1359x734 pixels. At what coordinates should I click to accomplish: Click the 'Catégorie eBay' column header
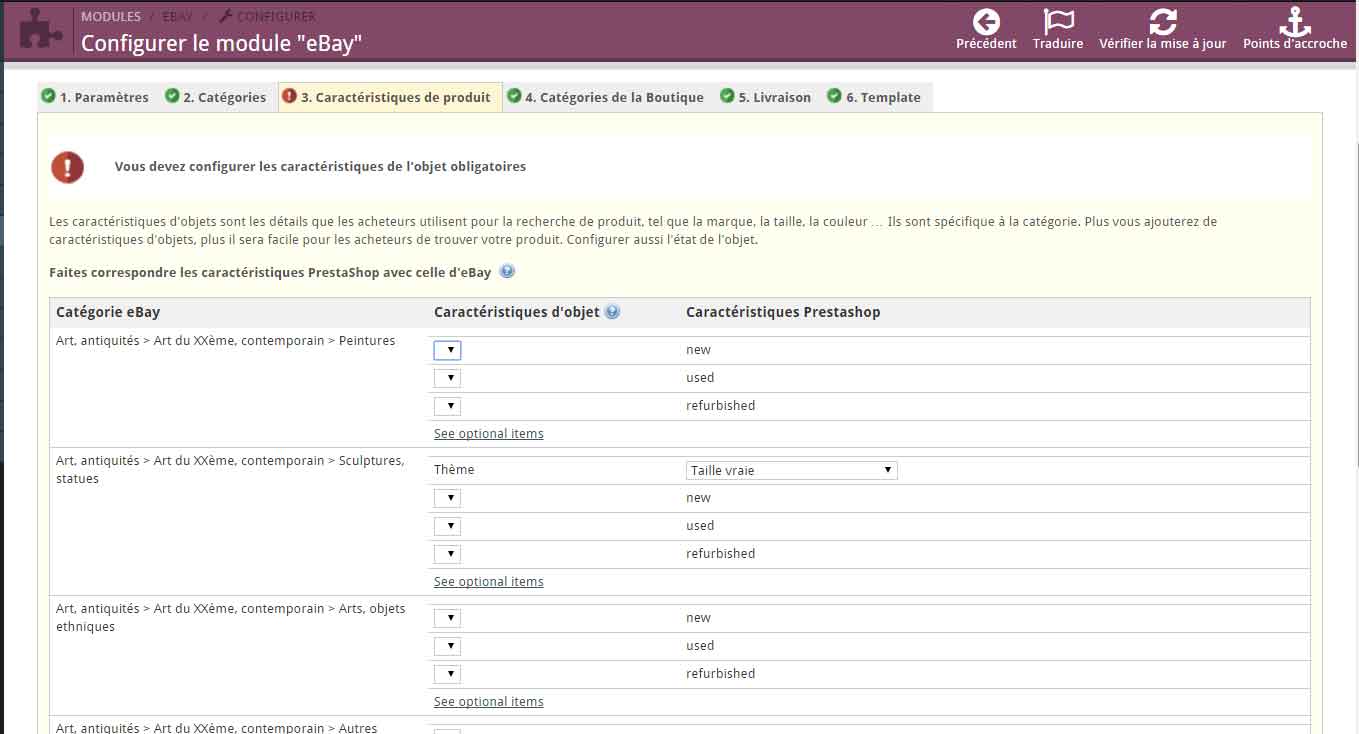tap(108, 312)
